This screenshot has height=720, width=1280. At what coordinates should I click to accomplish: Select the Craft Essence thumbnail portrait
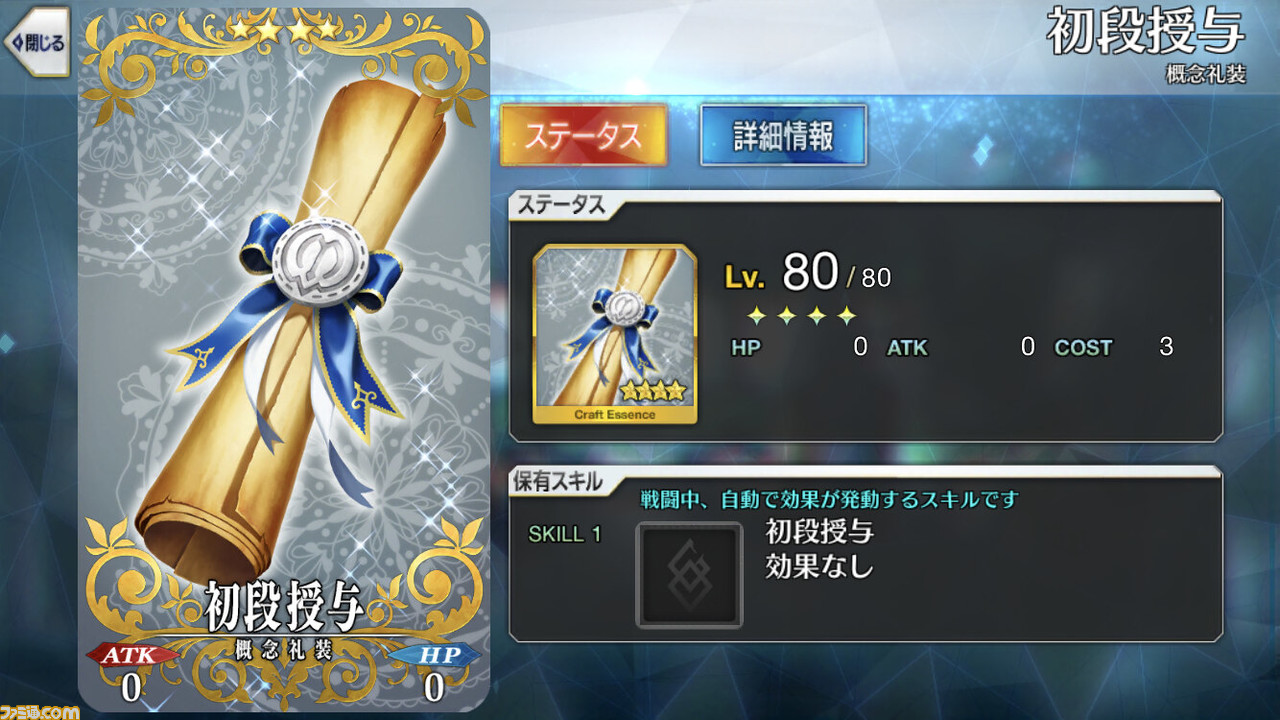pyautogui.click(x=614, y=334)
